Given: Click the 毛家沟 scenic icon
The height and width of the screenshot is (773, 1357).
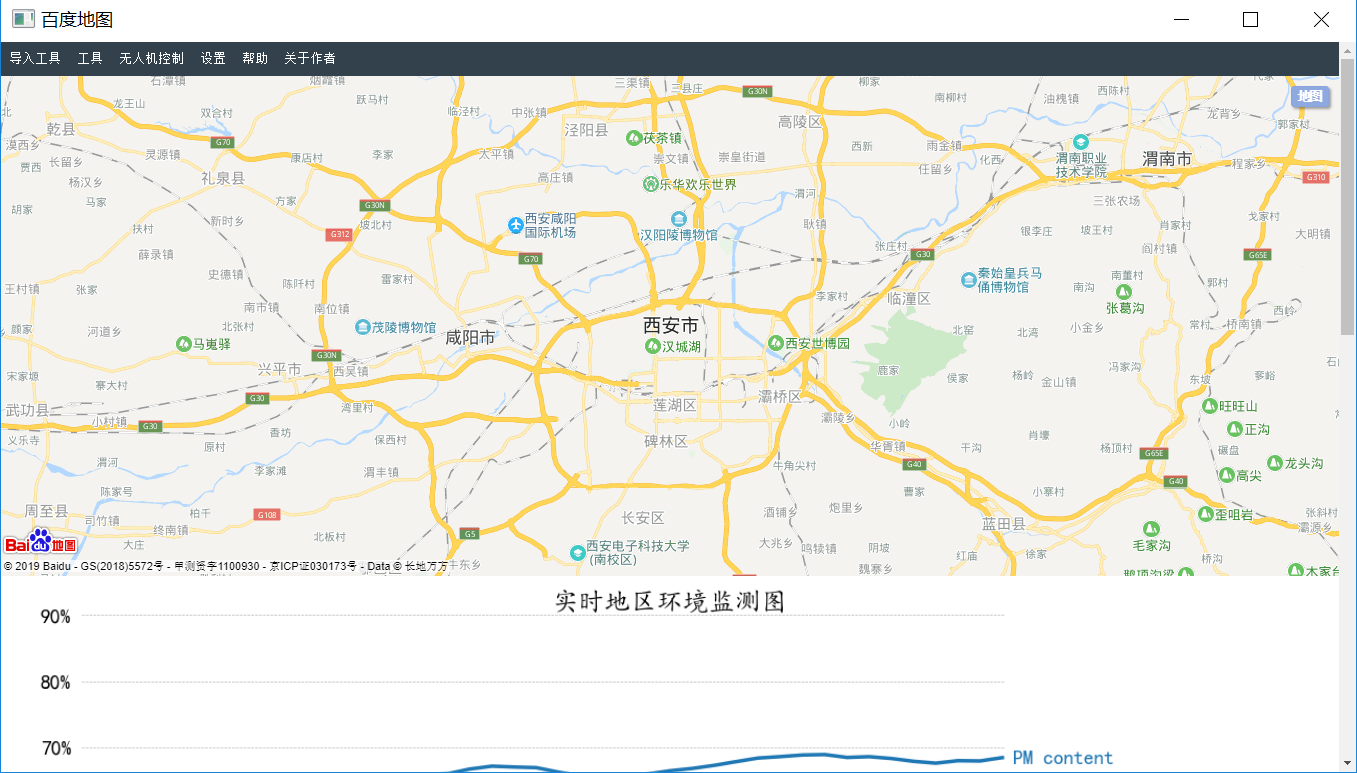Looking at the screenshot, I should pyautogui.click(x=1151, y=528).
